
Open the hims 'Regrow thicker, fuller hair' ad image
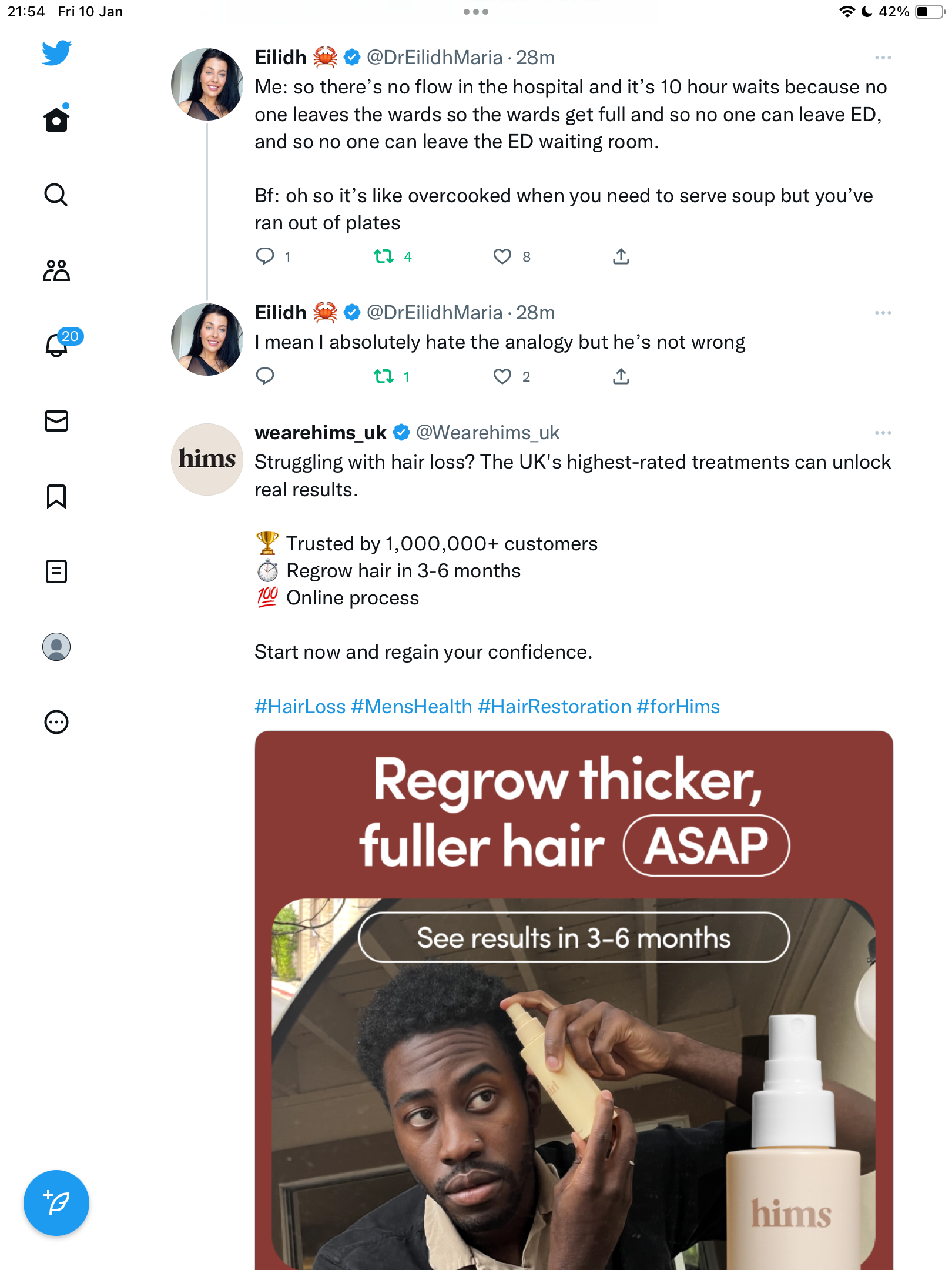click(x=574, y=1000)
